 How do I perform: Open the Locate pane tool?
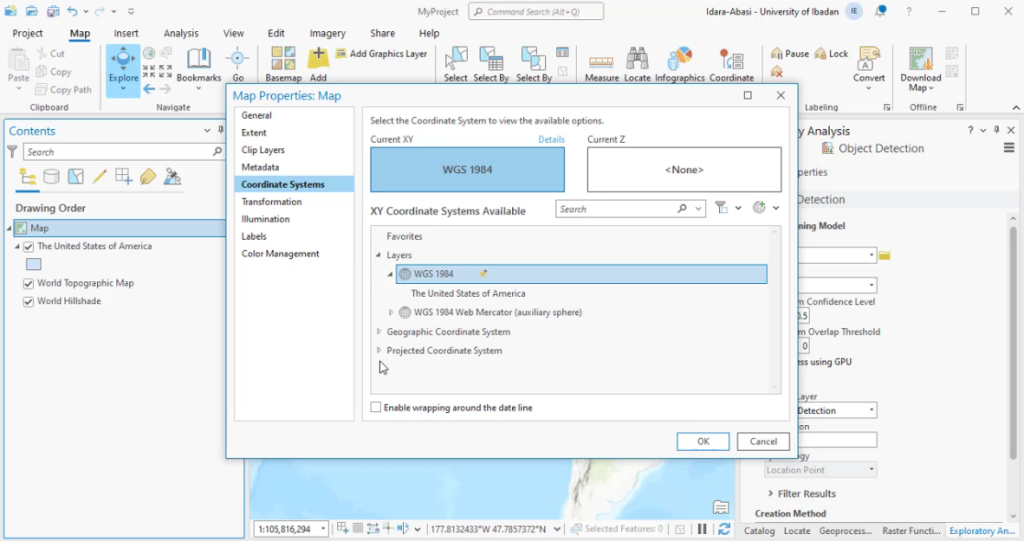point(637,65)
